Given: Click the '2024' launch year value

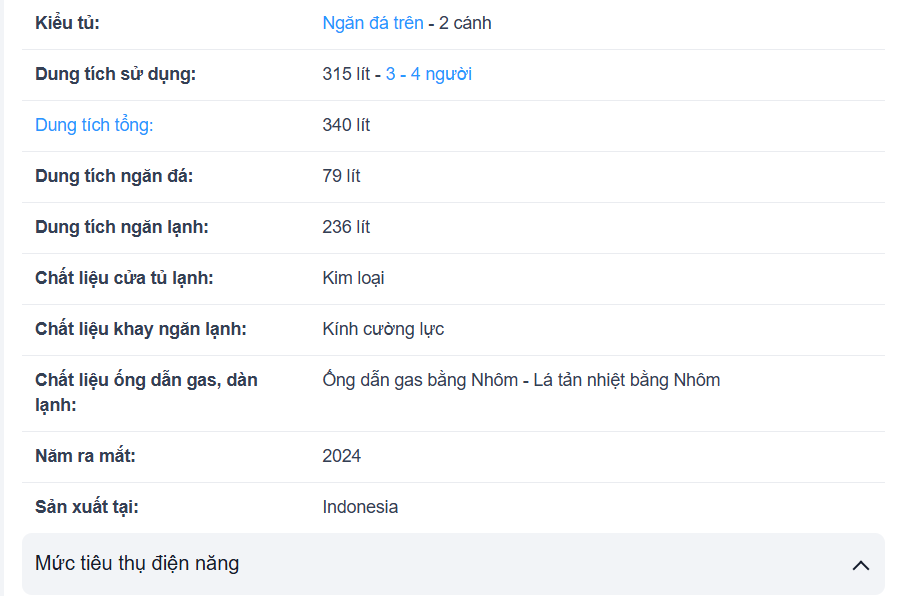Looking at the screenshot, I should (342, 456).
